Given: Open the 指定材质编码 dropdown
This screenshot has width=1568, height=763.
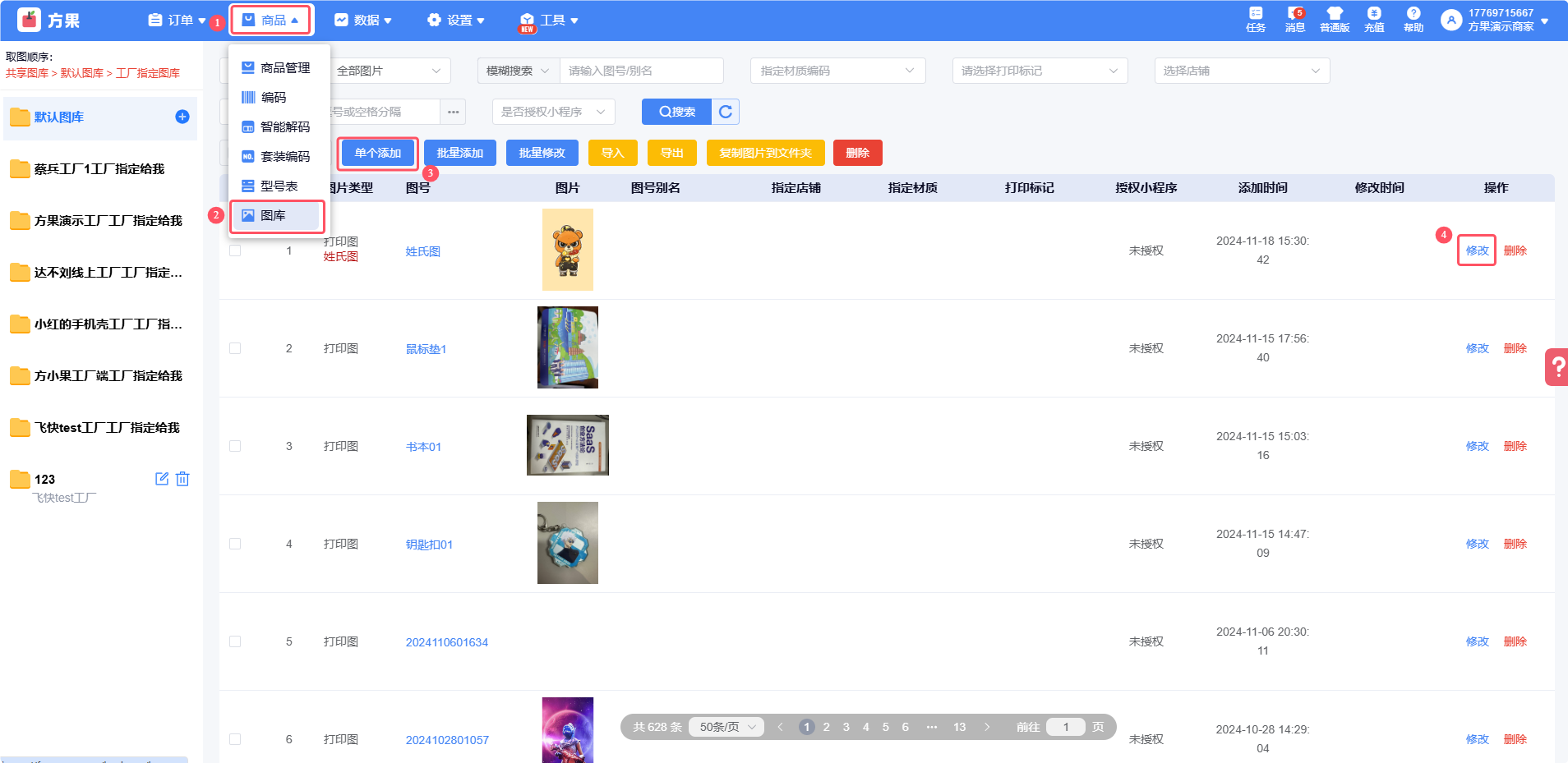Looking at the screenshot, I should click(838, 71).
